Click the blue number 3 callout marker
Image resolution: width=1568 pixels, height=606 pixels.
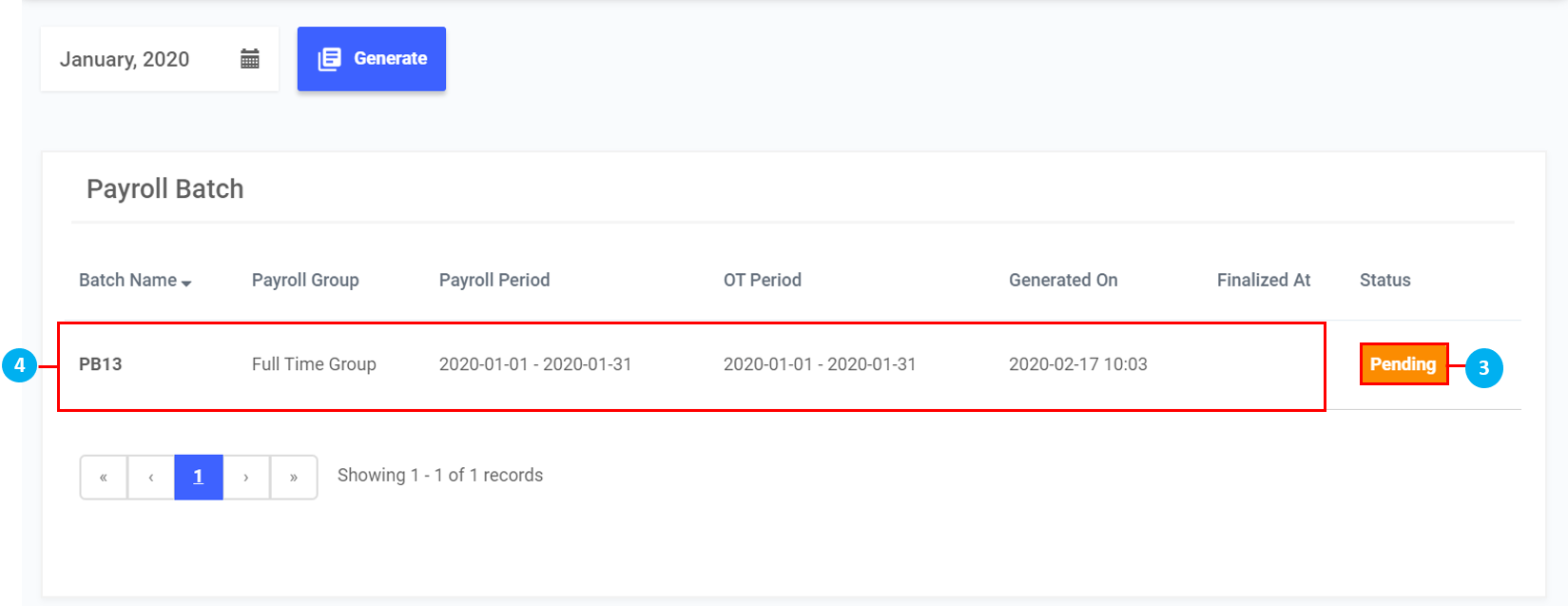[1483, 368]
